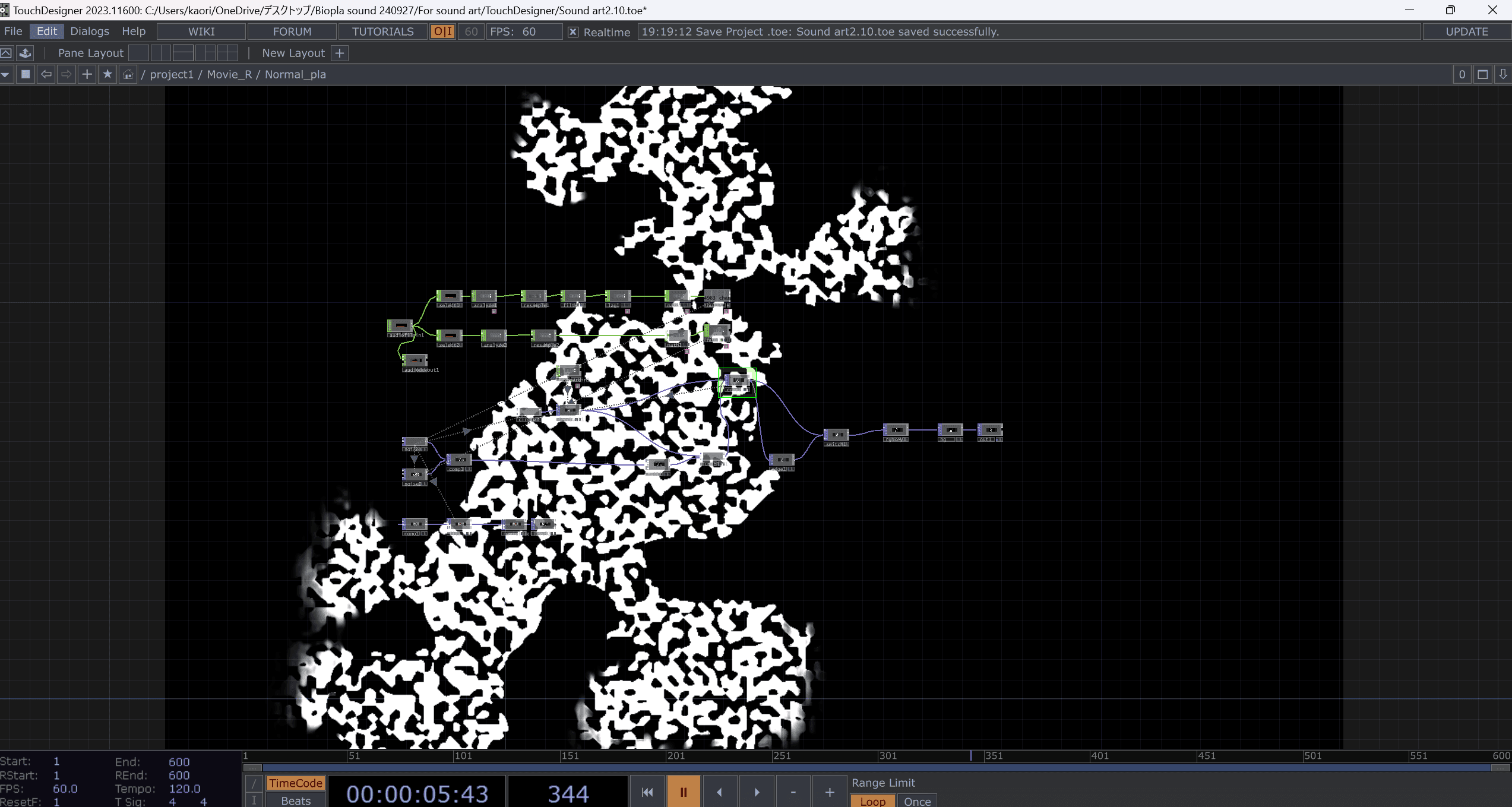1512x807 pixels.
Task: Open the TUTORIALS link
Action: (382, 31)
